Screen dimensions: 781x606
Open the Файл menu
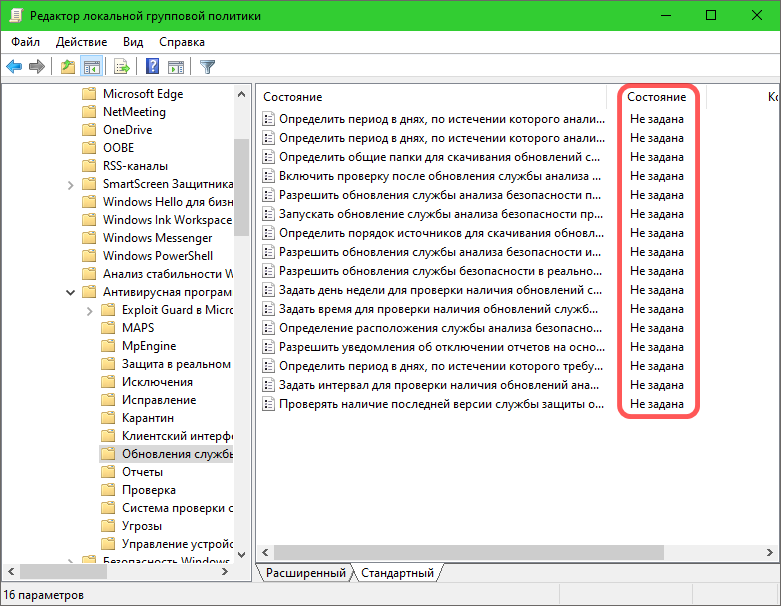26,42
